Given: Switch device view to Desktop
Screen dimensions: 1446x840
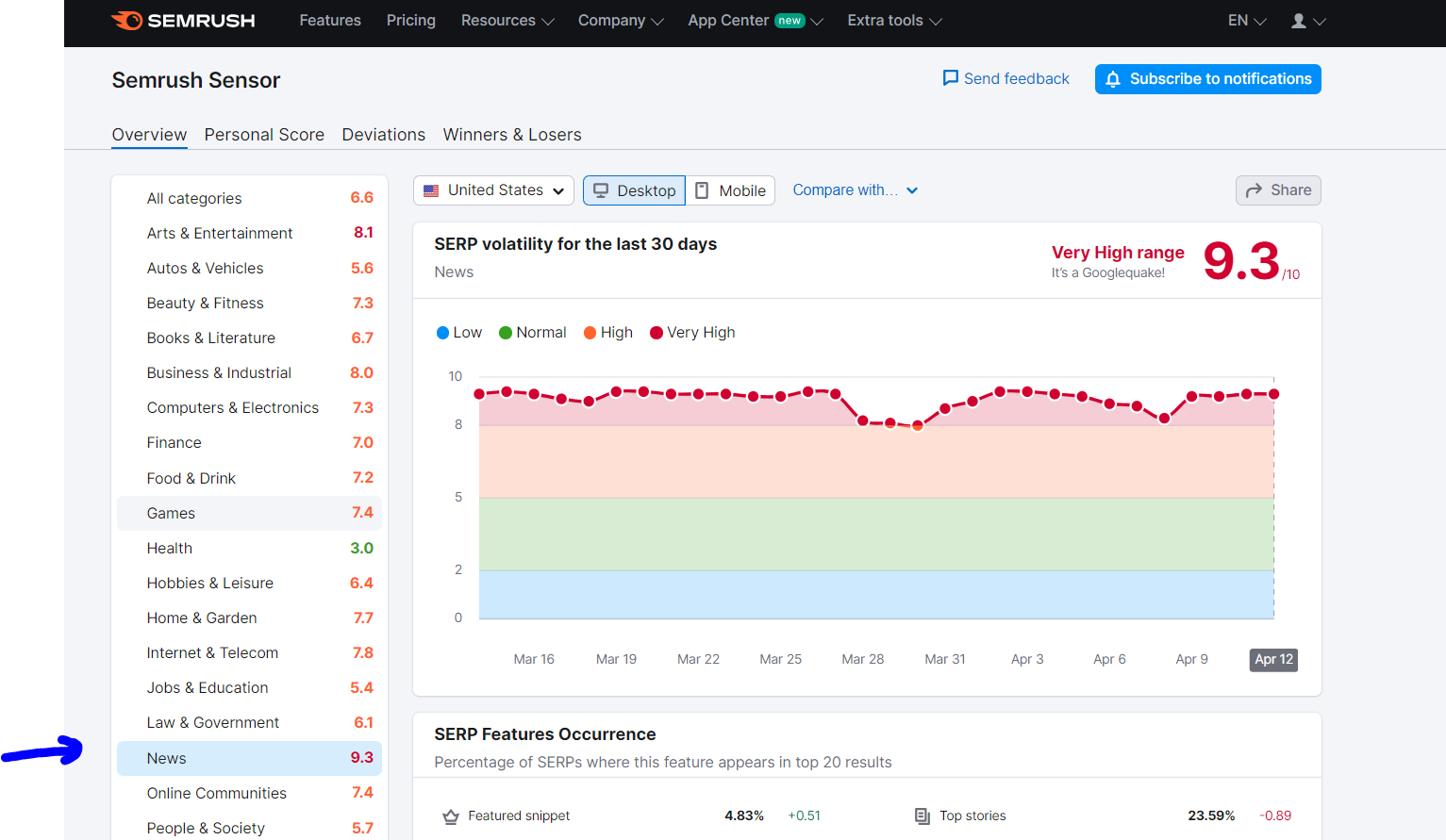Looking at the screenshot, I should (634, 190).
